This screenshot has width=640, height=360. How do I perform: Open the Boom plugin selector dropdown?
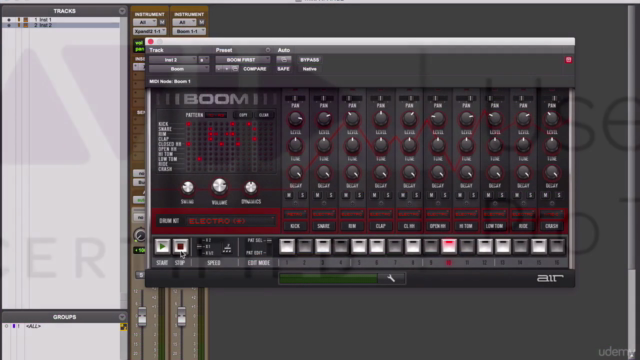pos(179,69)
